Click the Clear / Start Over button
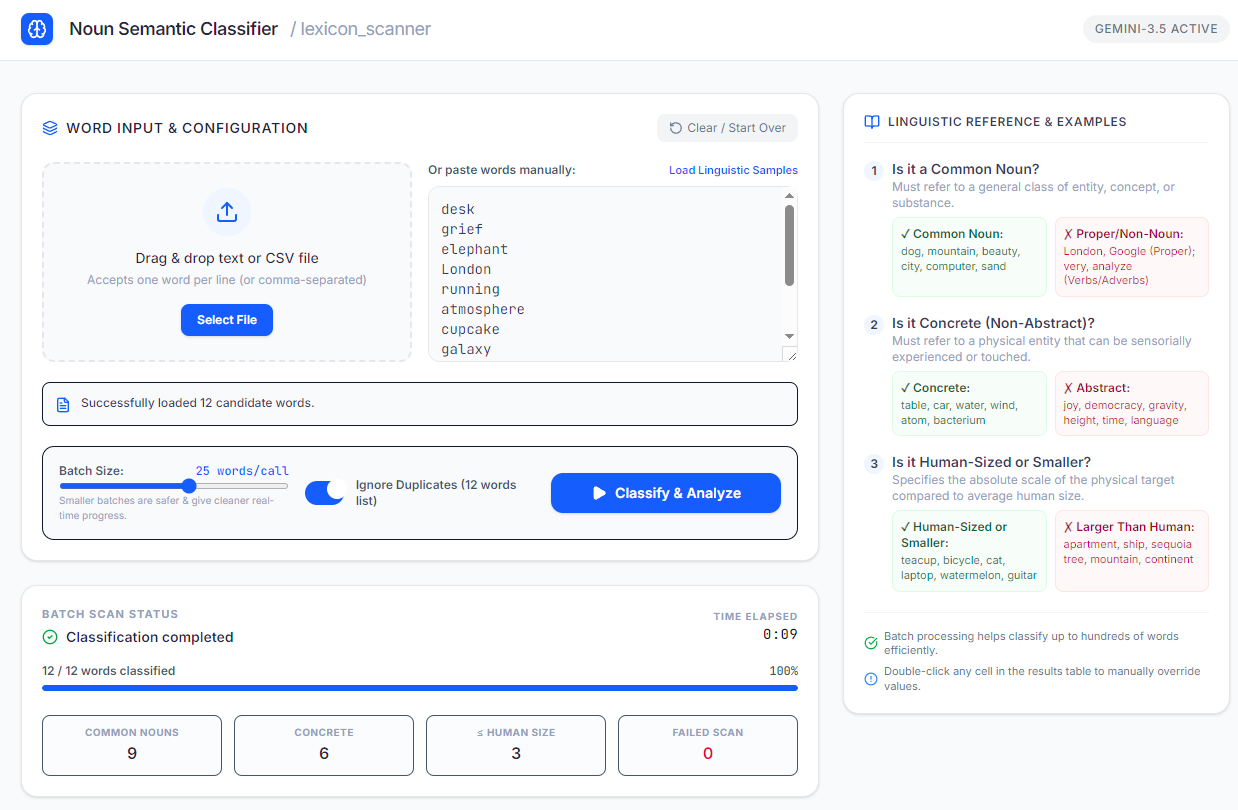This screenshot has height=810, width=1238. (728, 128)
